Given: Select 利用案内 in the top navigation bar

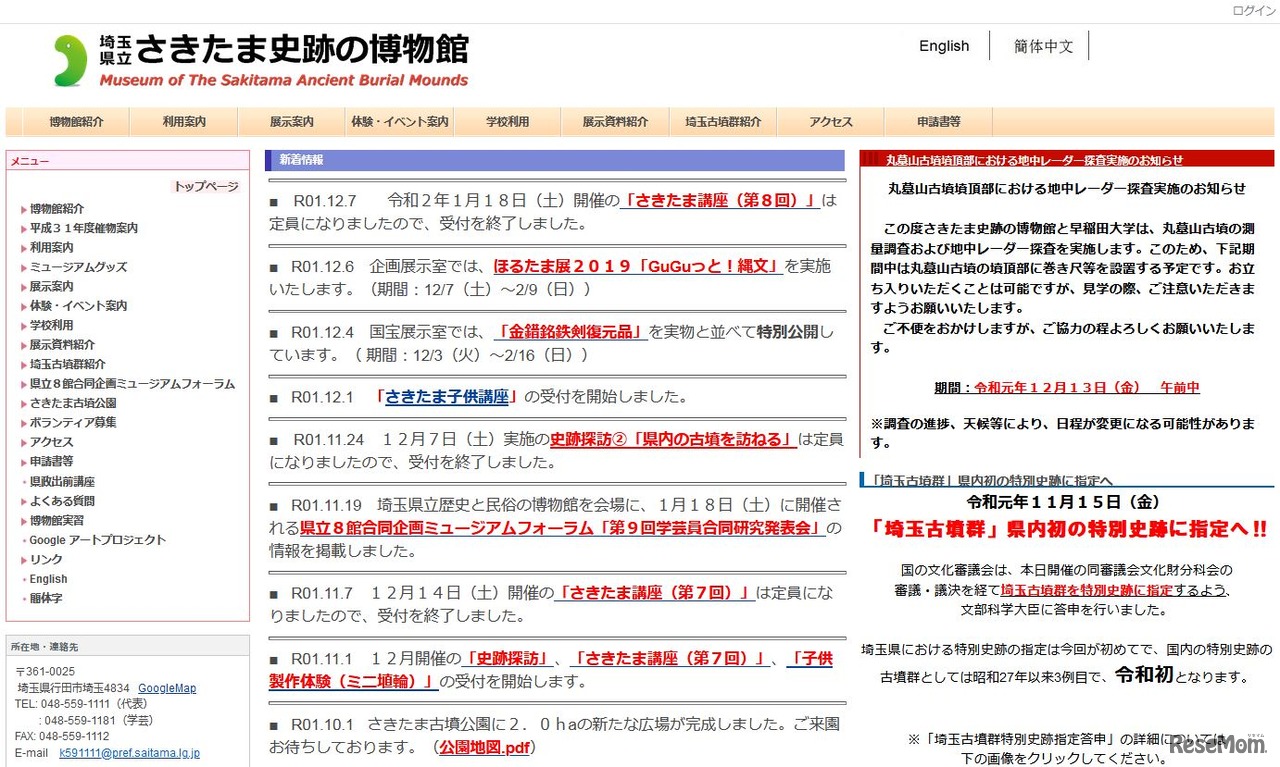Looking at the screenshot, I should (183, 121).
